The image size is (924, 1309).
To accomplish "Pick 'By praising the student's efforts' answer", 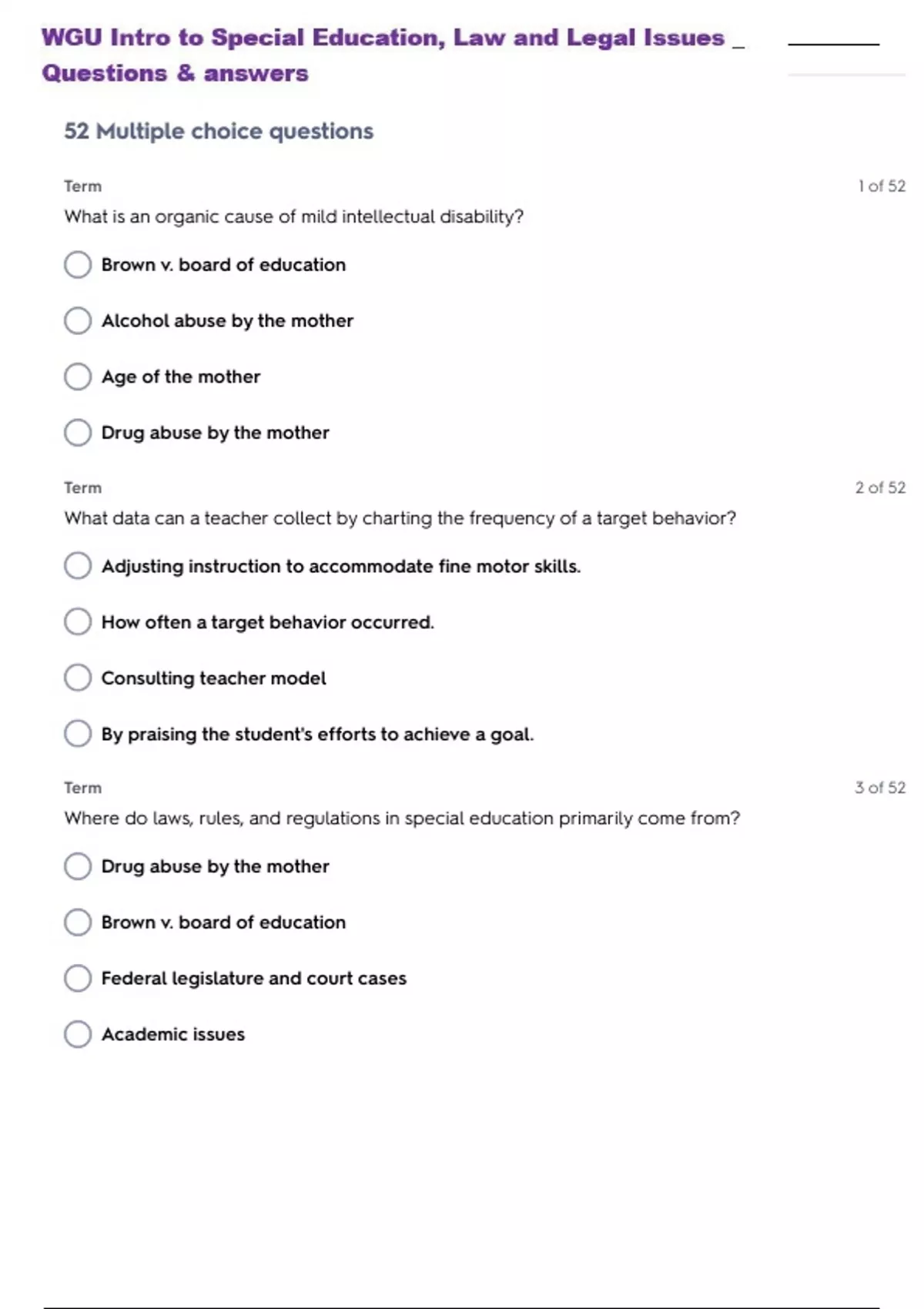I will click(78, 734).
